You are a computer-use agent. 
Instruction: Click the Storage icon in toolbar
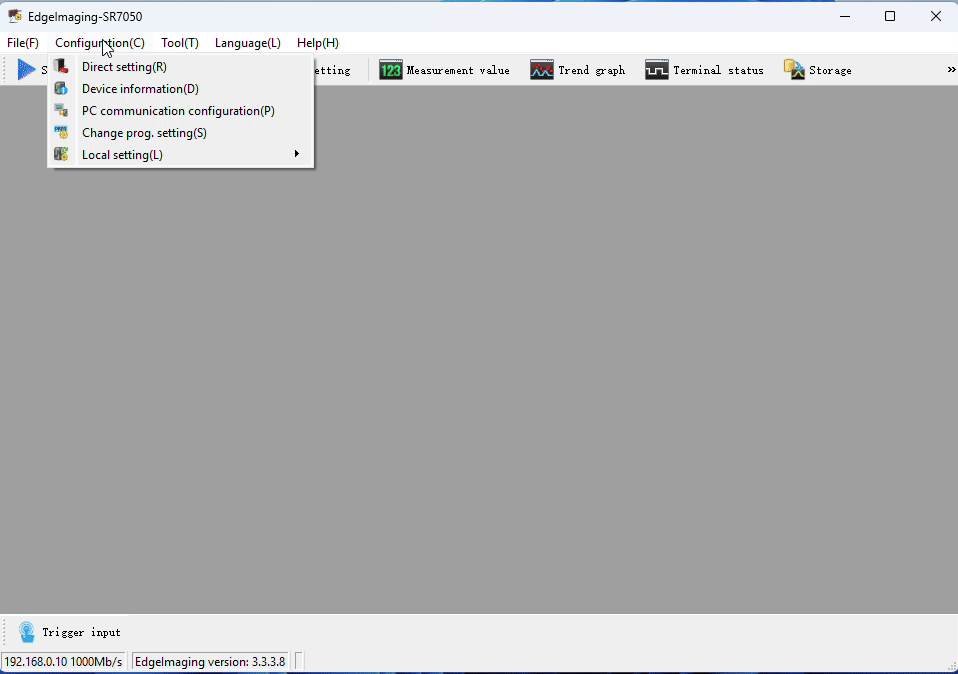point(794,70)
